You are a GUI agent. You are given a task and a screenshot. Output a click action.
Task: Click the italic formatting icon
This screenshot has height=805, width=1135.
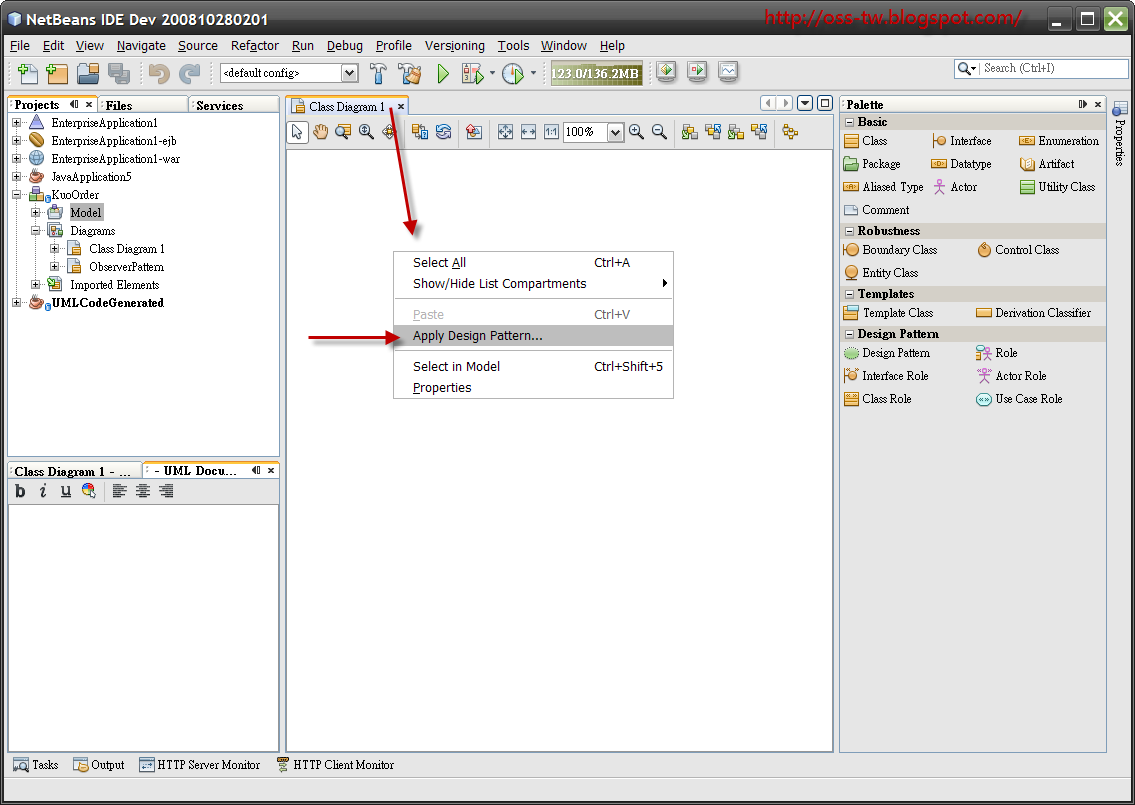click(43, 491)
